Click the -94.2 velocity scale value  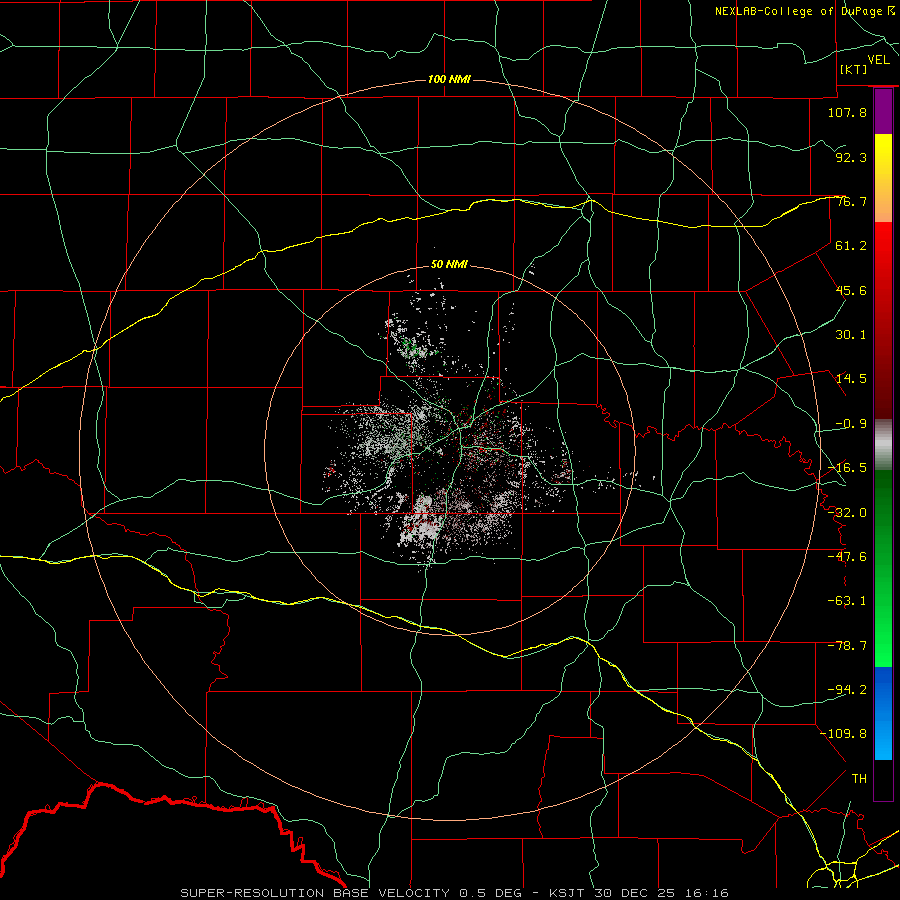847,690
